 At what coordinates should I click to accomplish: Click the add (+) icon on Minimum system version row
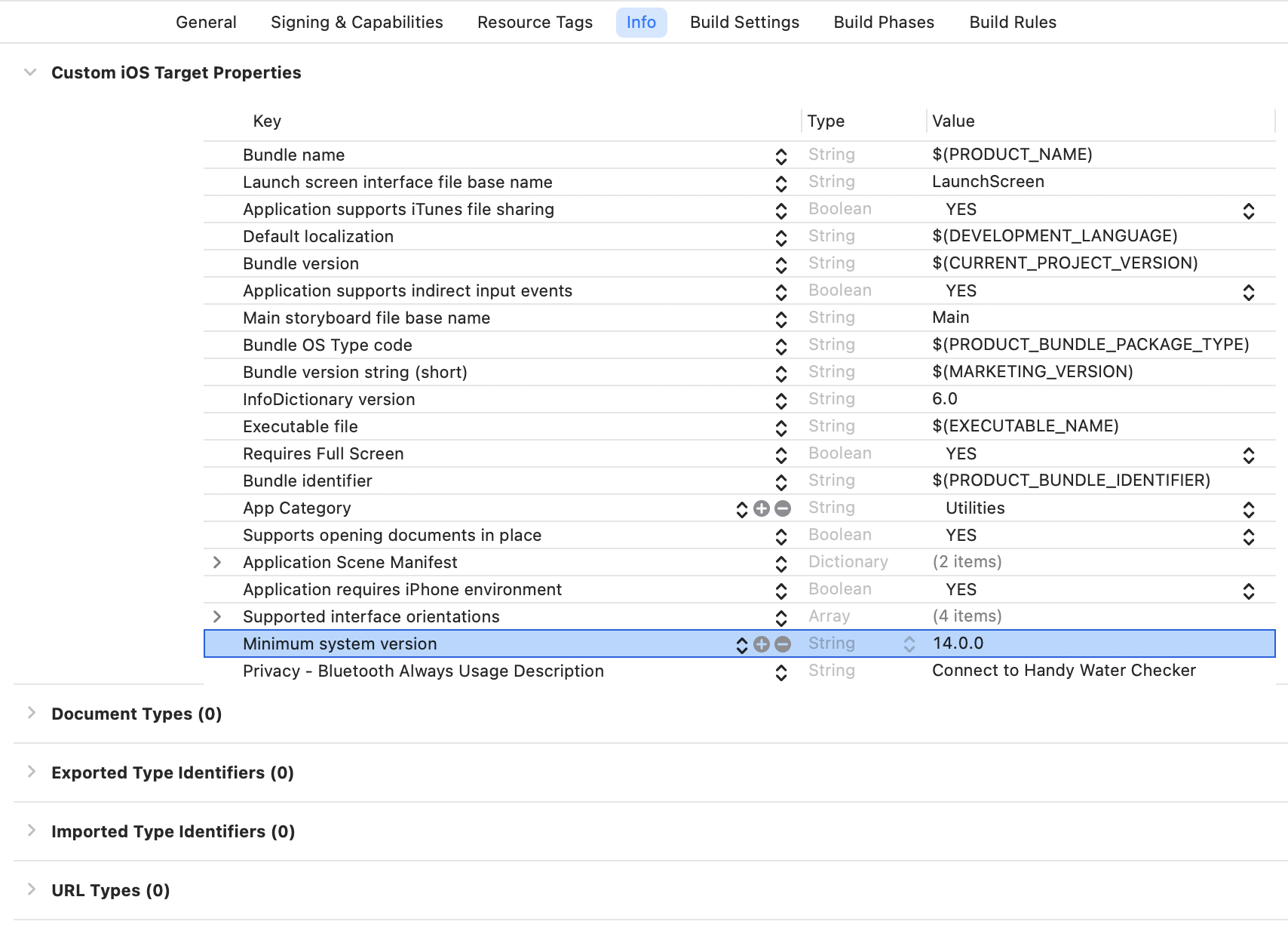pyautogui.click(x=762, y=644)
